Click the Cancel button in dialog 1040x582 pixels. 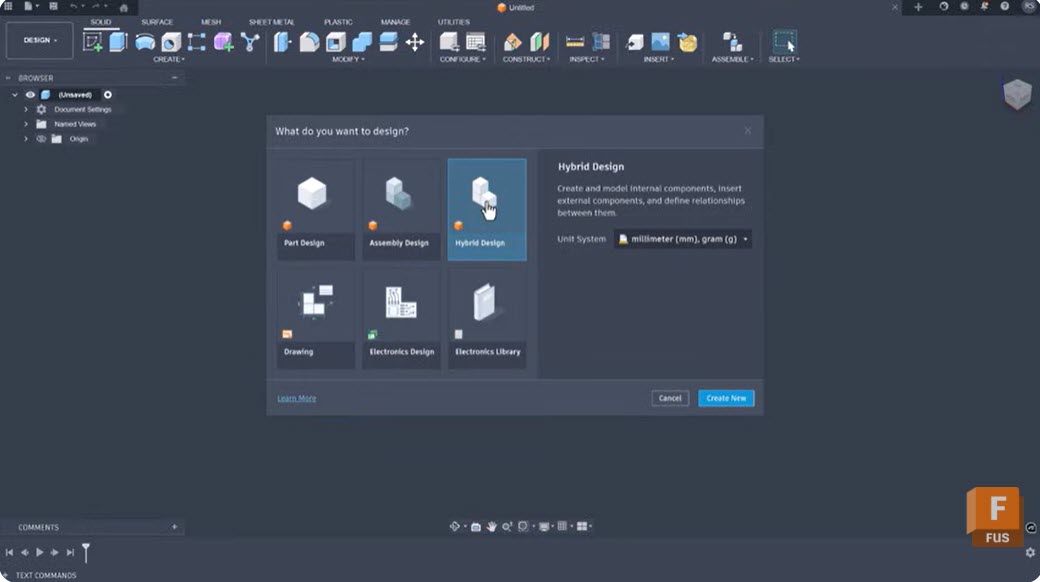coord(670,398)
